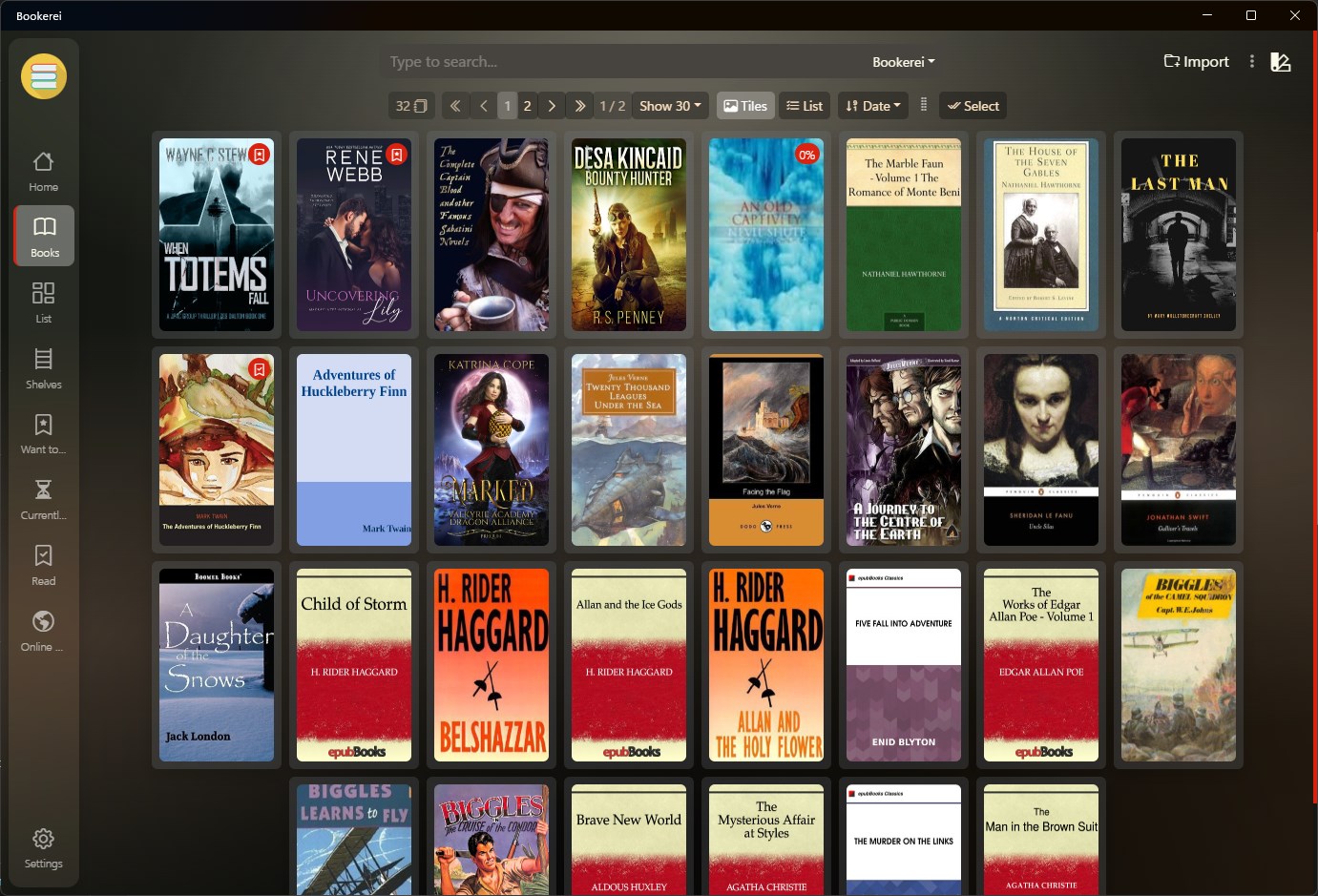This screenshot has width=1318, height=896.
Task: Click the Type to search field
Action: pos(620,62)
